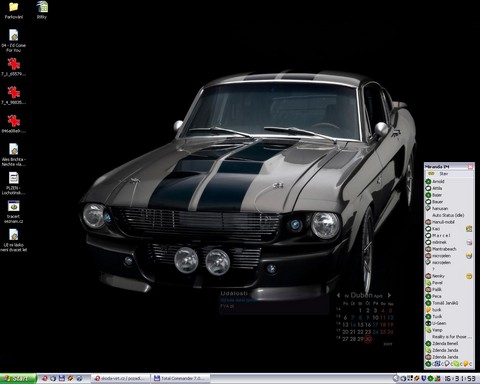Switch to the Total Commander 7.0 taskbar button
This screenshot has width=480, height=384.
[181, 379]
